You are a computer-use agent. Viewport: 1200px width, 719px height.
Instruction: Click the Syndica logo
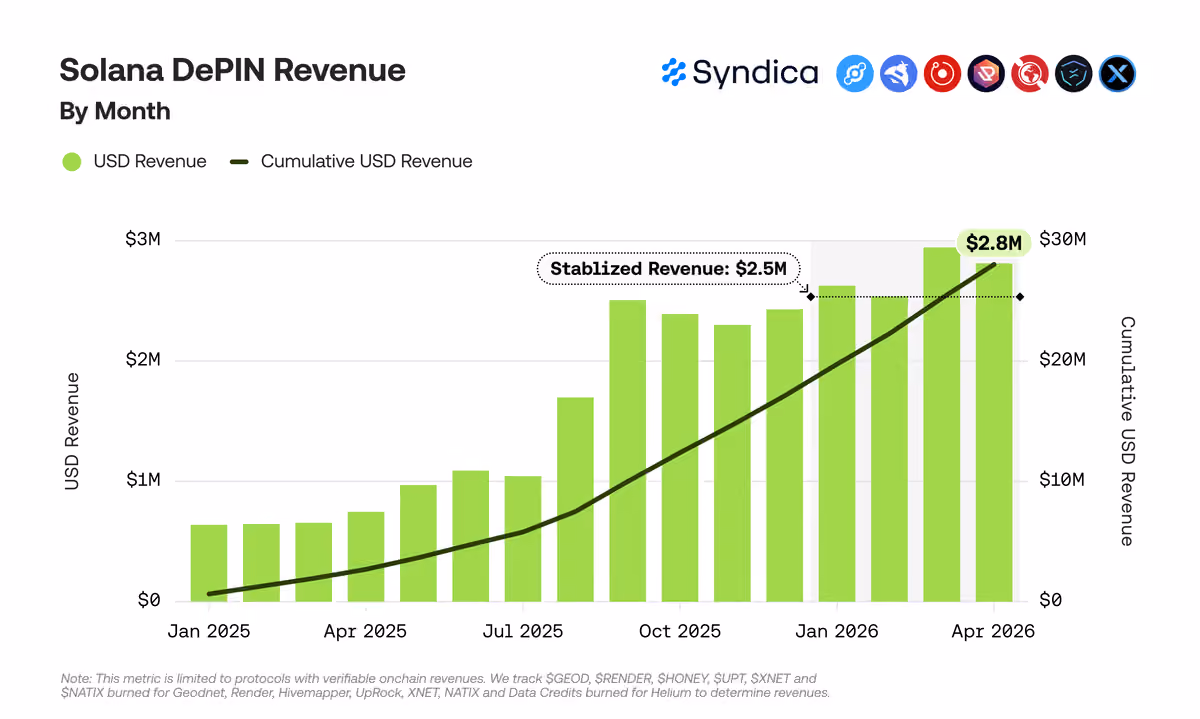(740, 73)
